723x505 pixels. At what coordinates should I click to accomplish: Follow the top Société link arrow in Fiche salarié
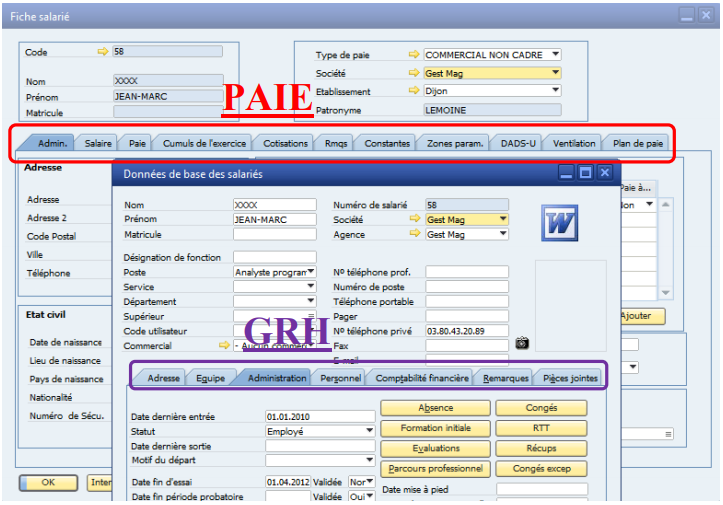pos(414,73)
